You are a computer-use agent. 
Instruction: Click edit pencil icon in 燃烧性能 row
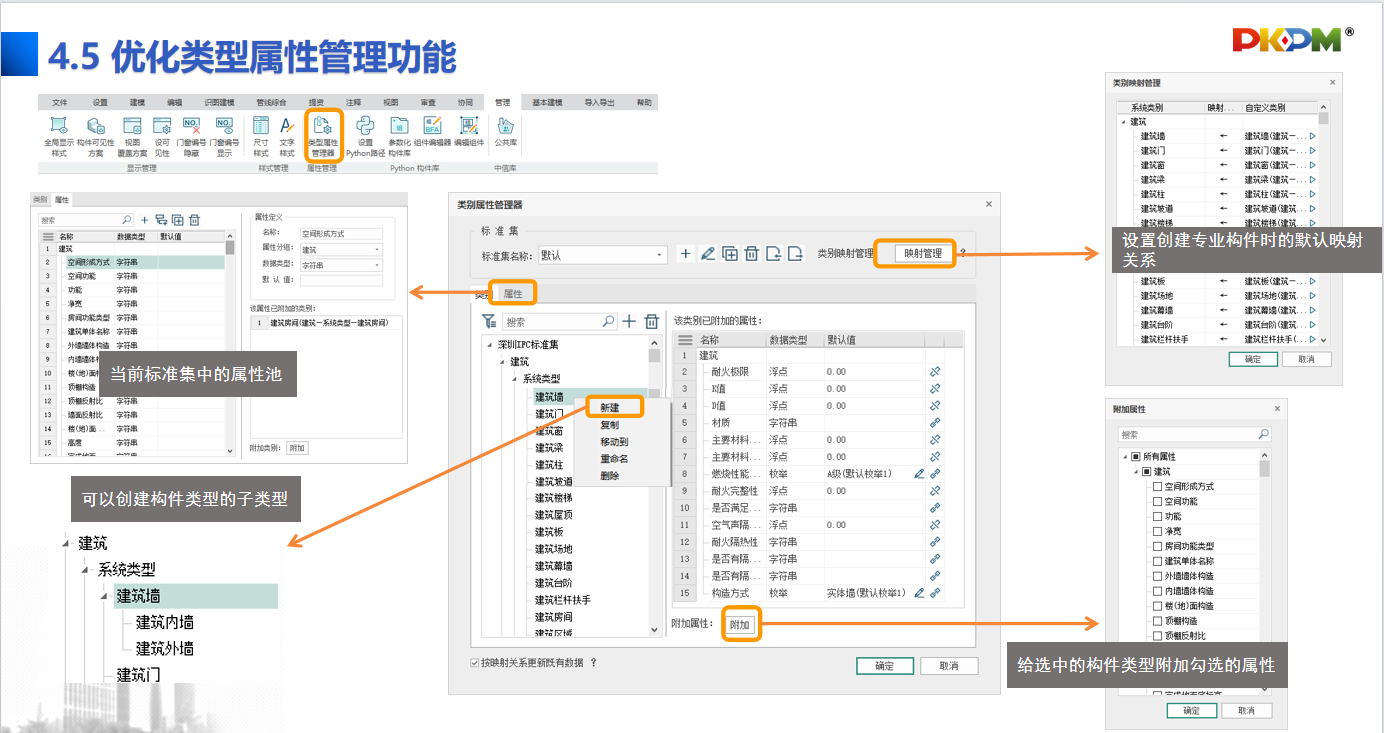point(919,474)
